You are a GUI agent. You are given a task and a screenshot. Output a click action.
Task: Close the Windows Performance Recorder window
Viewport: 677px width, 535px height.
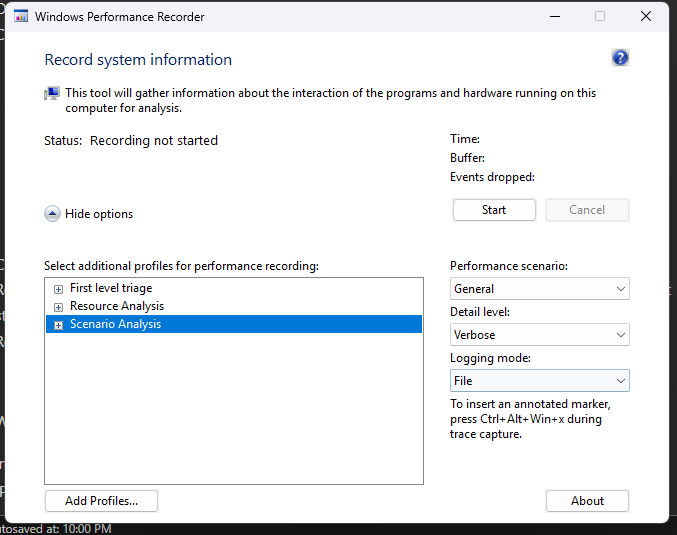[x=646, y=16]
